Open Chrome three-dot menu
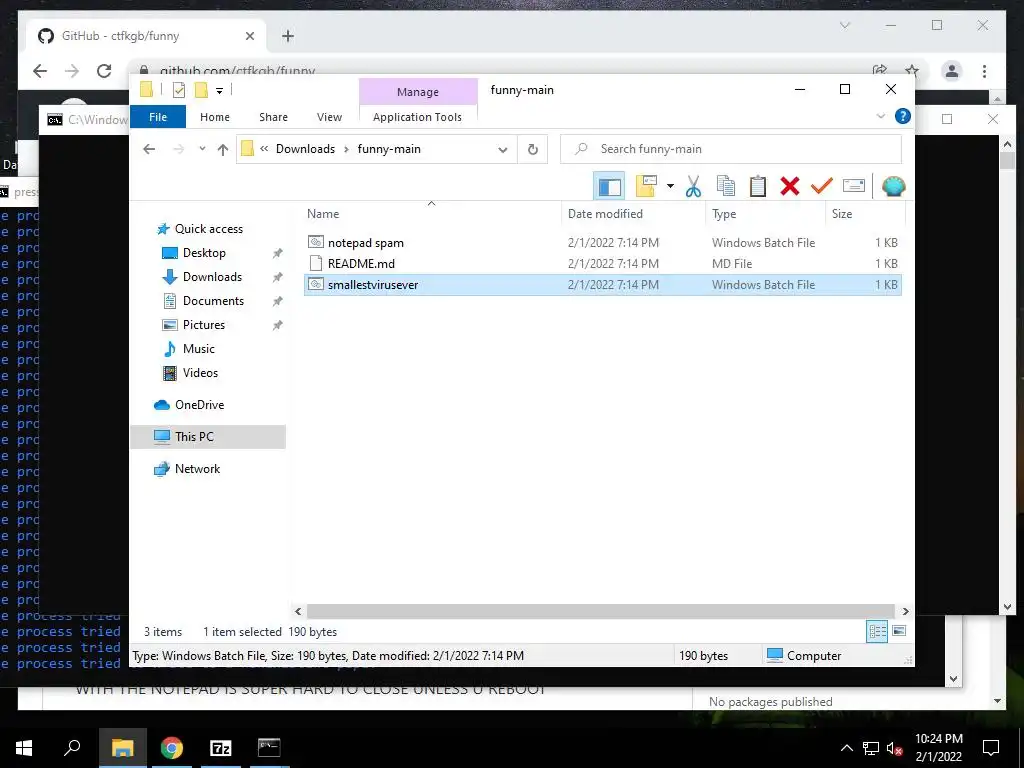 coord(984,71)
